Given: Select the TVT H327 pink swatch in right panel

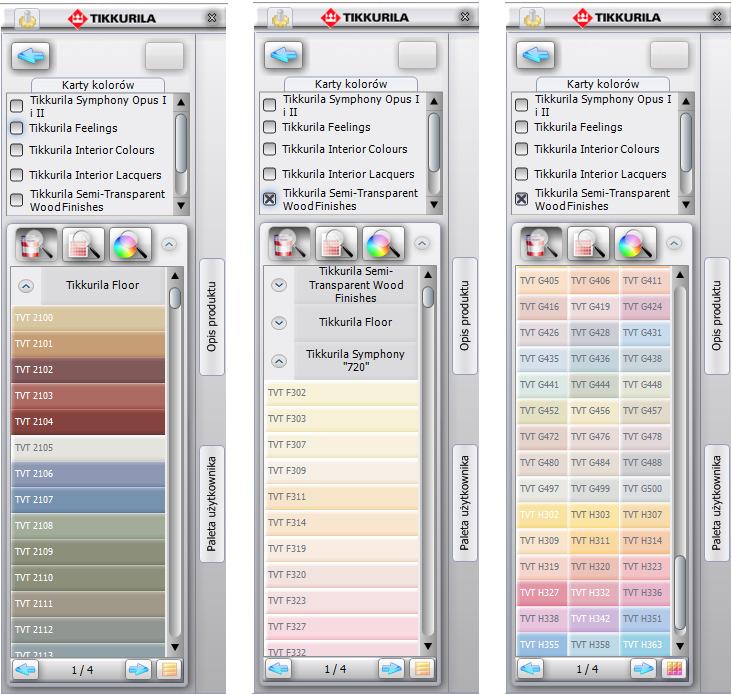Looking at the screenshot, I should 542,593.
